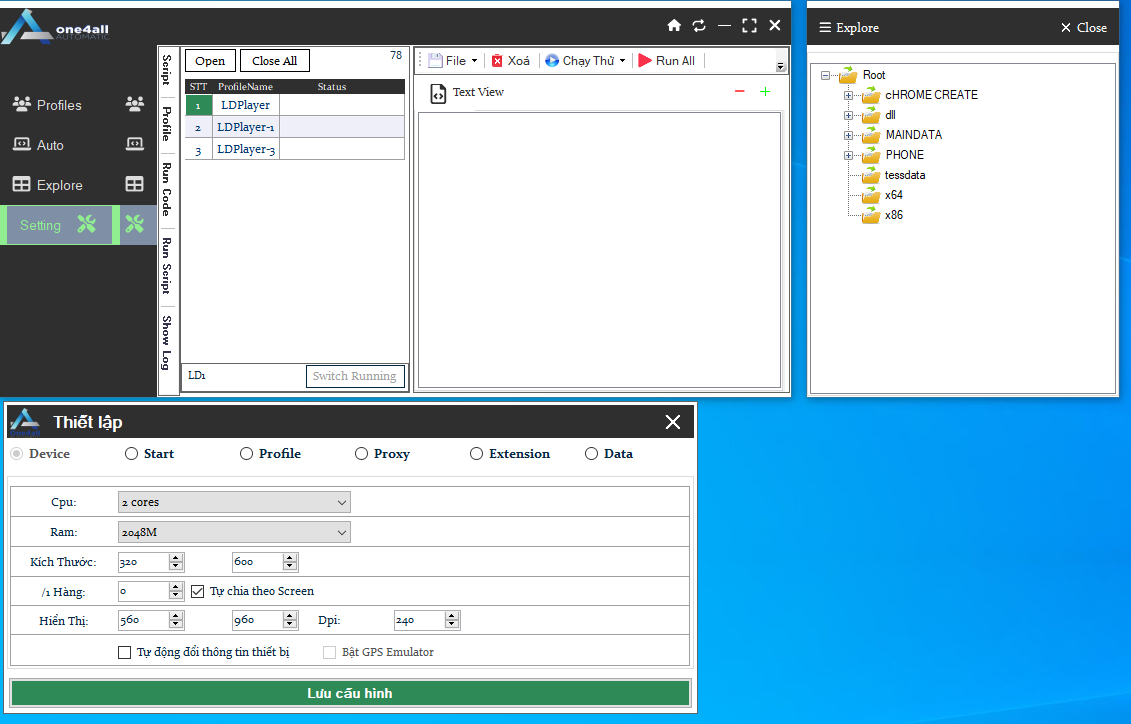The width and height of the screenshot is (1131, 724).
Task: Switch to the Run Code vertical tab
Action: tap(167, 189)
